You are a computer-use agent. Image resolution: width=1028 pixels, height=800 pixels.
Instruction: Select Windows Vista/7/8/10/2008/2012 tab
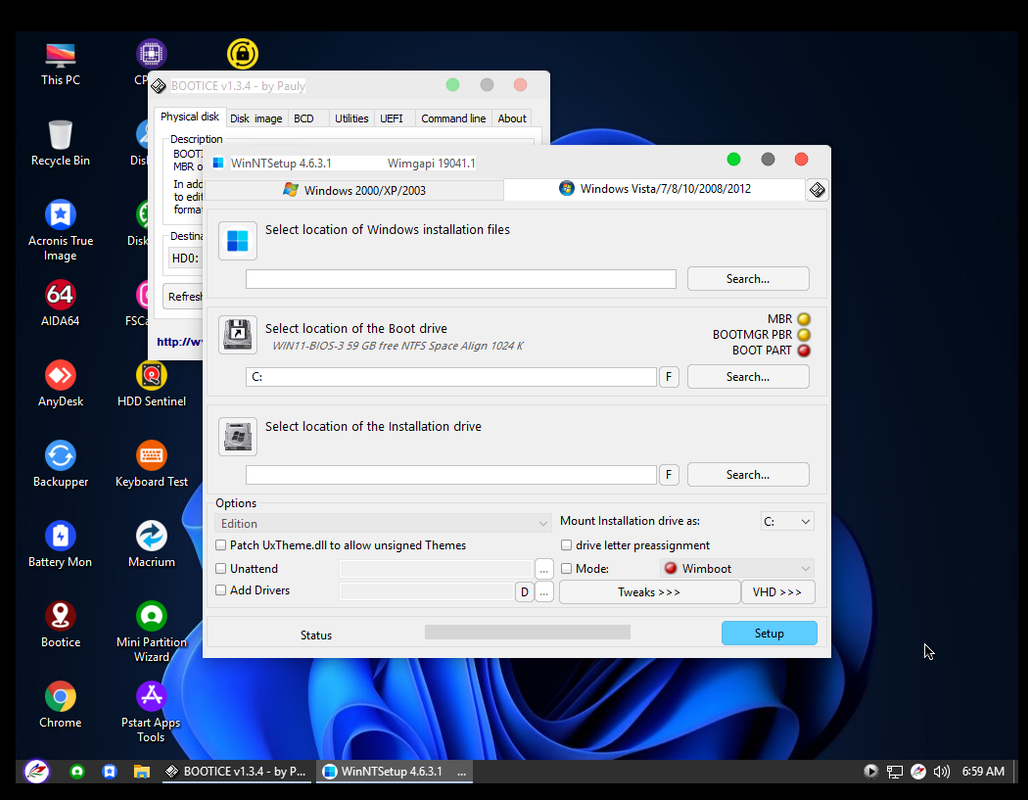[654, 189]
